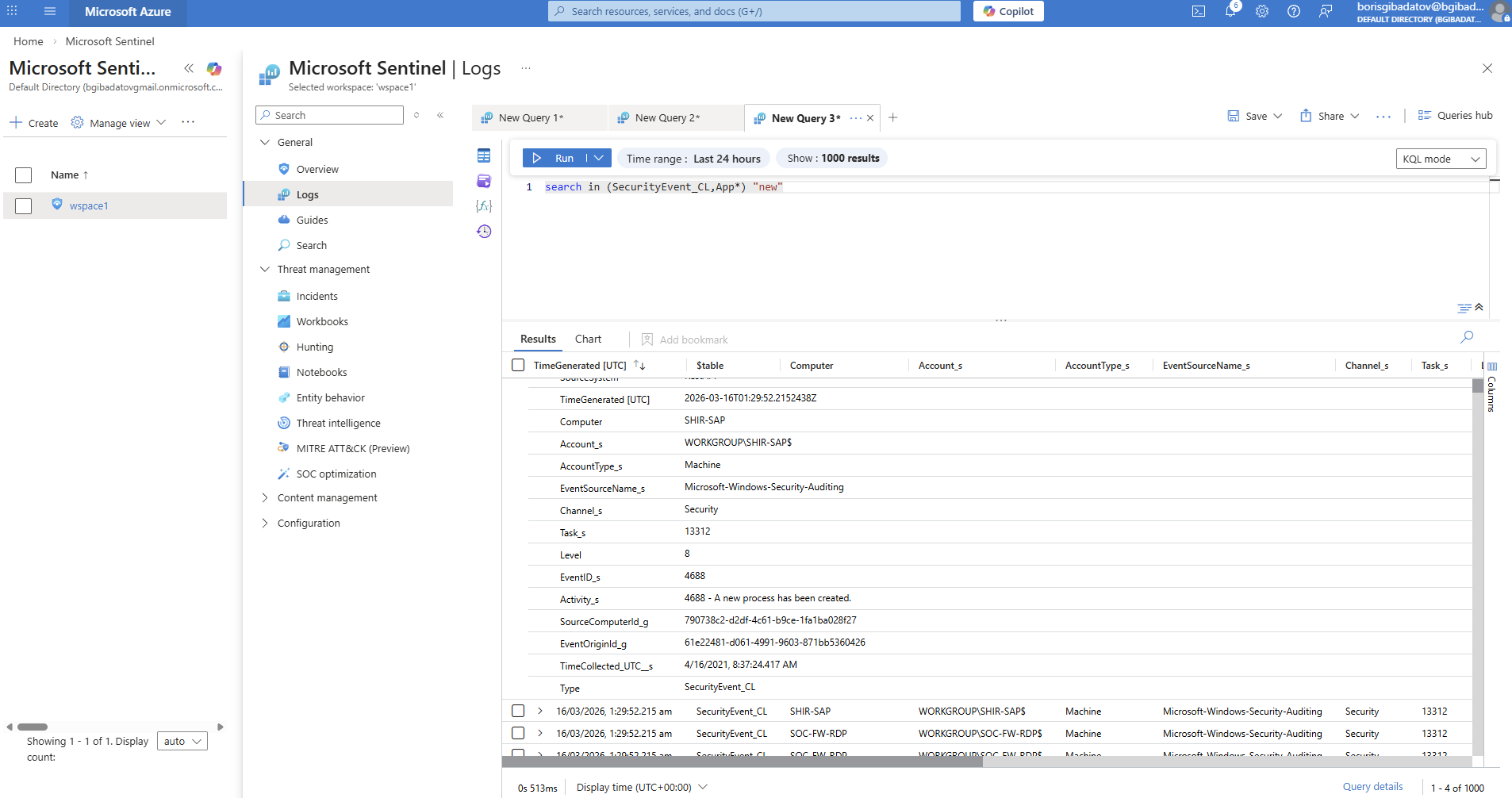1512x798 pixels.
Task: Open the Query details link
Action: click(1372, 787)
